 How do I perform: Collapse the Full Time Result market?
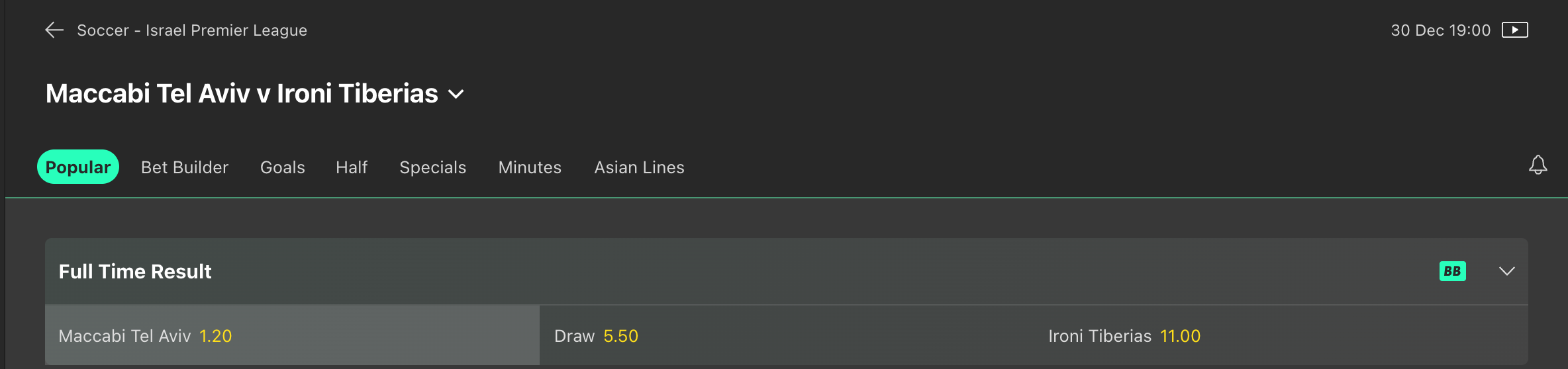click(1506, 271)
